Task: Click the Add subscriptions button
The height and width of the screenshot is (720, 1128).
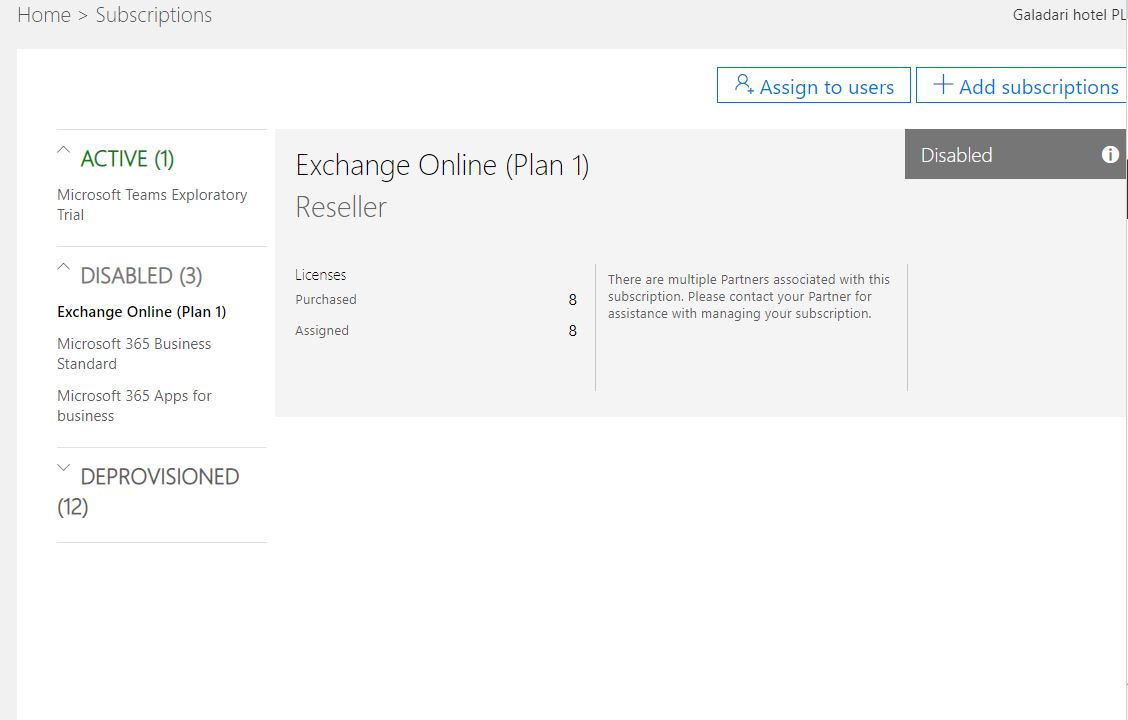Action: [x=1022, y=86]
